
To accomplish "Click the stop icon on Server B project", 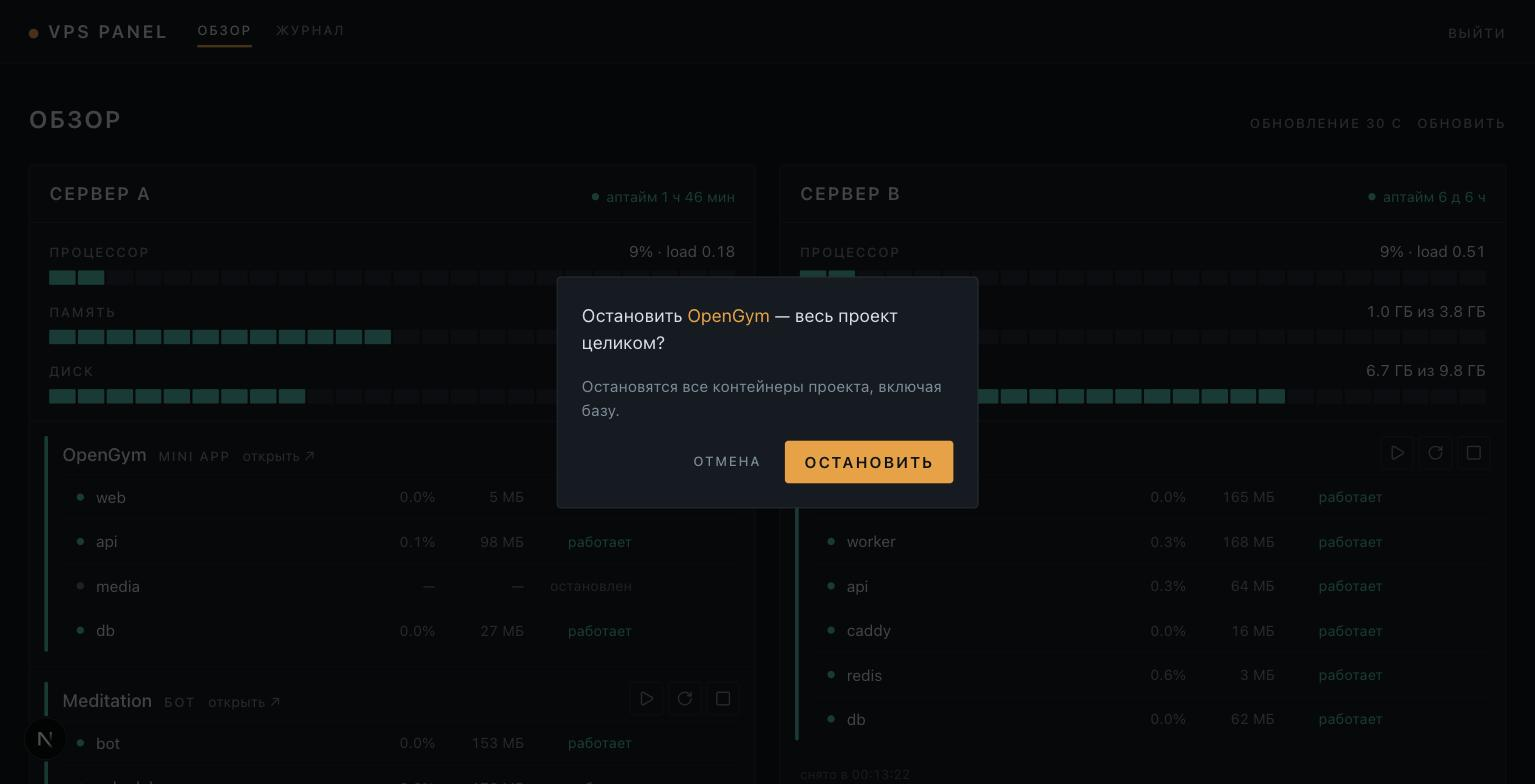I will point(1473,453).
